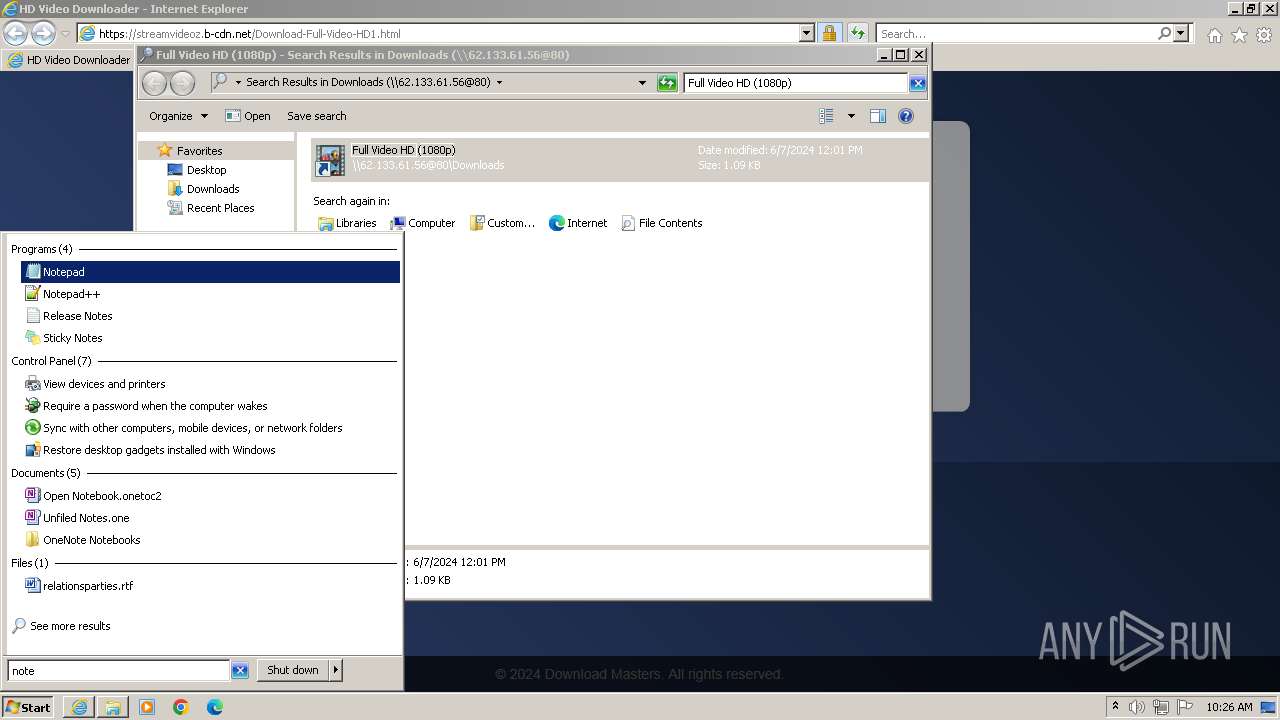Open File Explorer from taskbar
The image size is (1280, 720).
(x=113, y=707)
